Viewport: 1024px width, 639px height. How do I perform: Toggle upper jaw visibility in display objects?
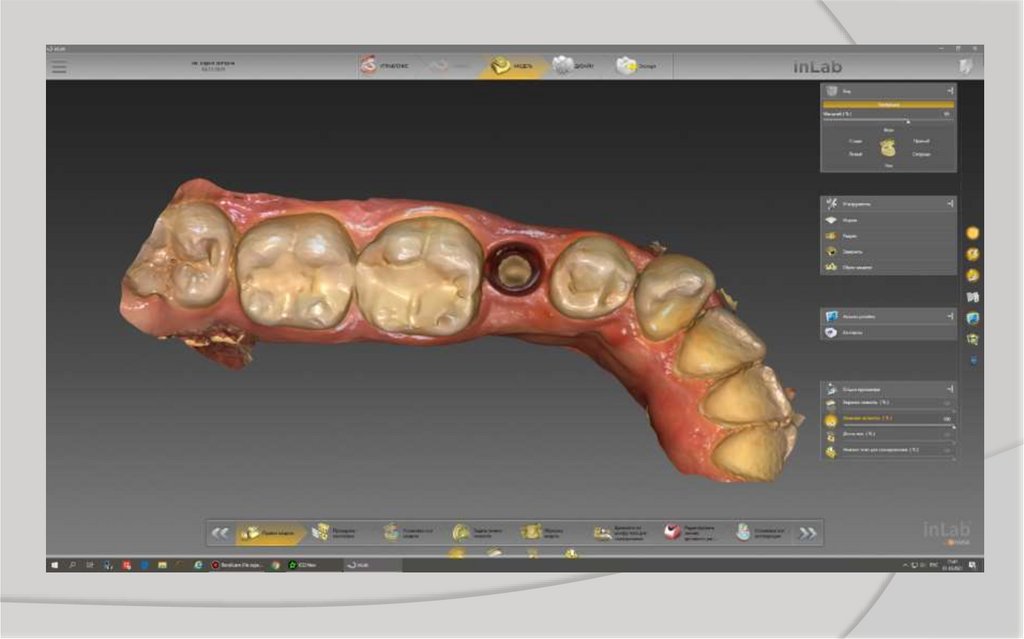(831, 404)
